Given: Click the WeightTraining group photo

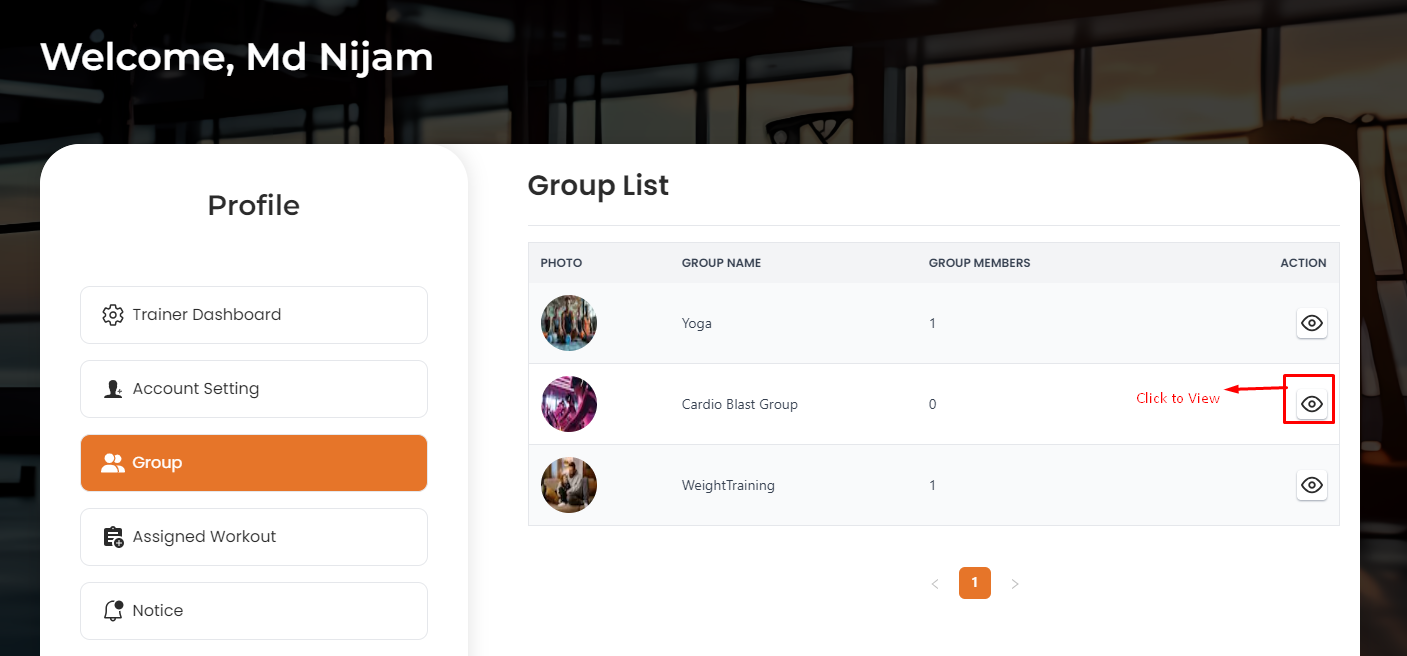Looking at the screenshot, I should 569,485.
